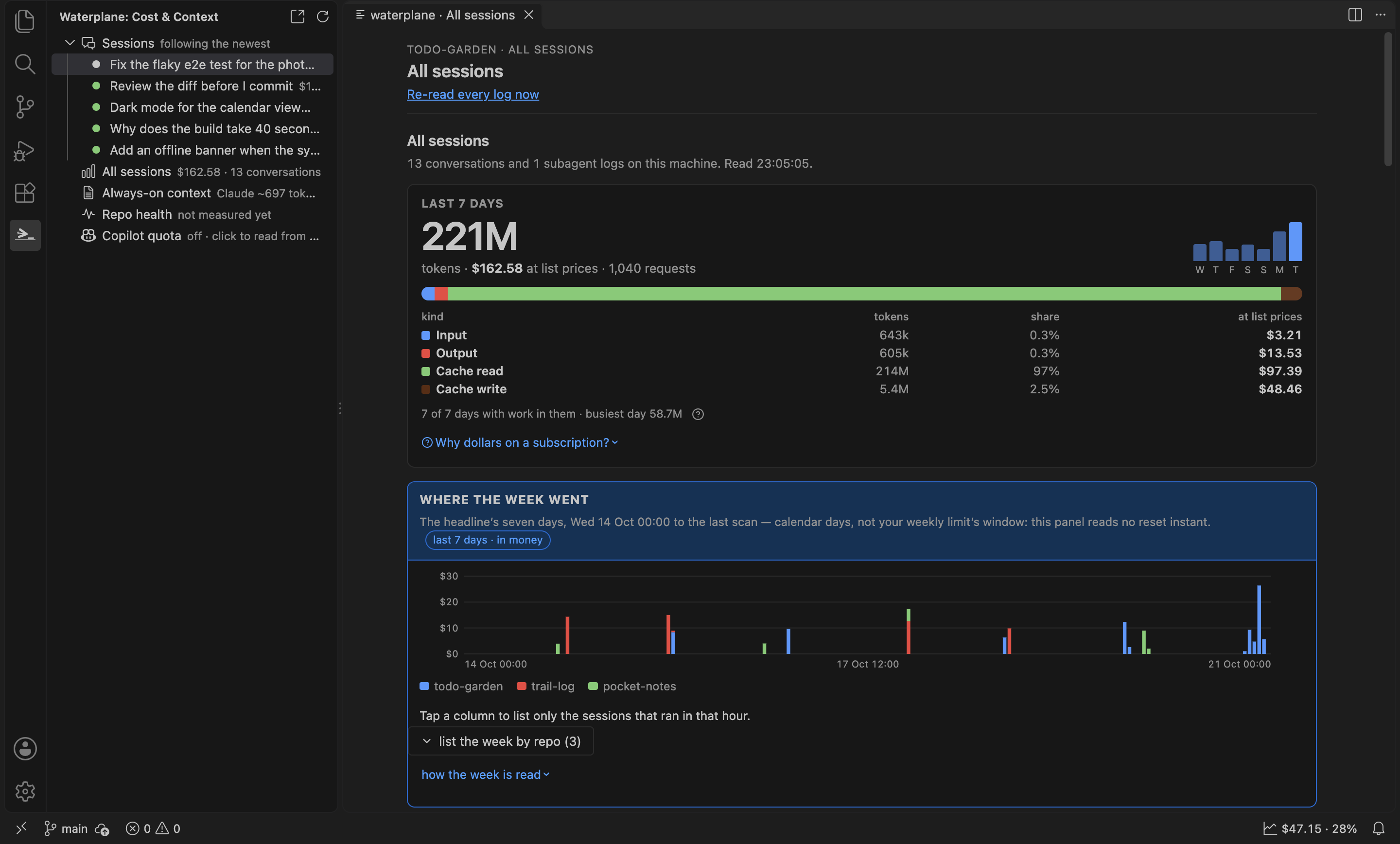Image resolution: width=1400 pixels, height=844 pixels.
Task: Open session 'Review the diff before I commit'
Action: click(x=192, y=86)
